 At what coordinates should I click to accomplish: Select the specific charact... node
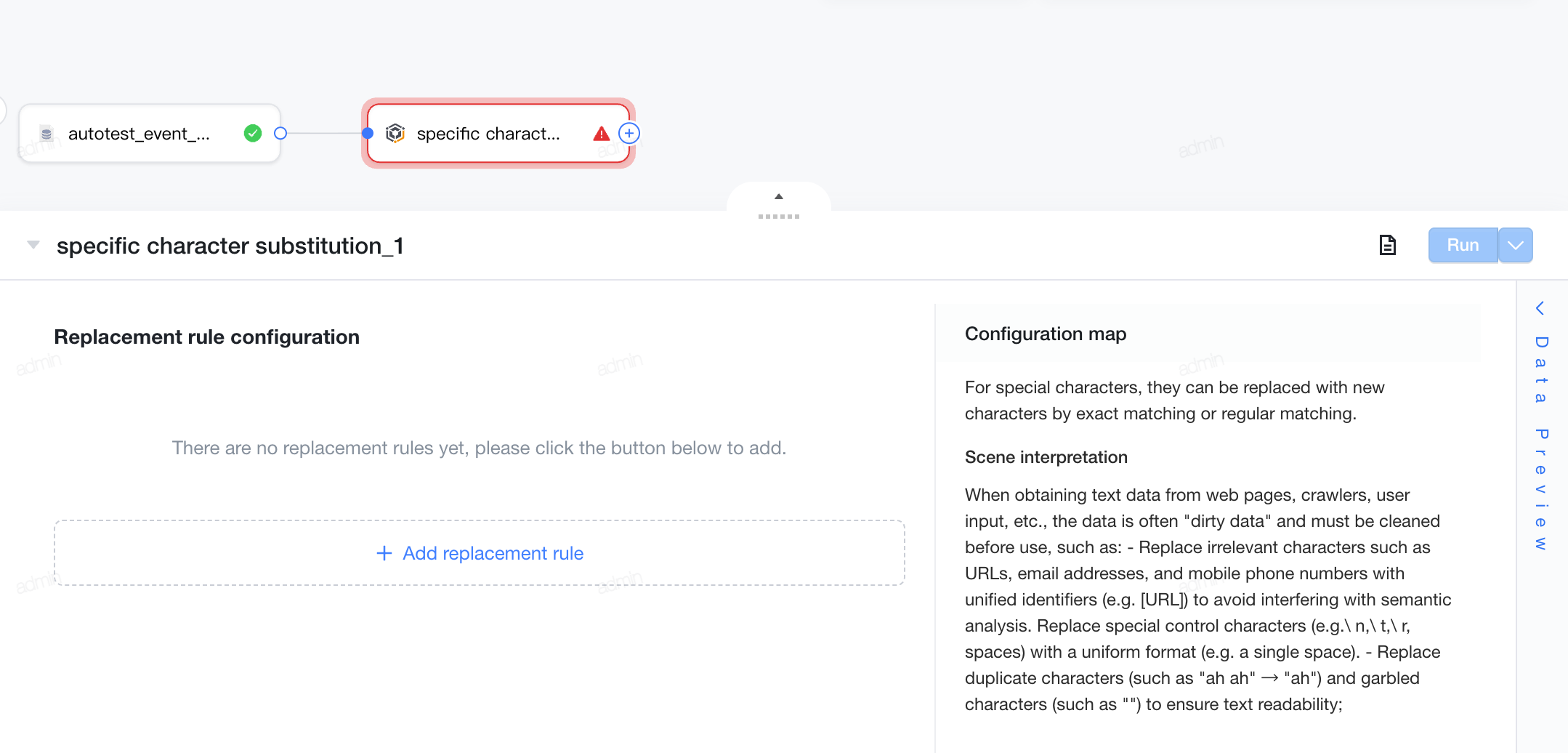498,133
